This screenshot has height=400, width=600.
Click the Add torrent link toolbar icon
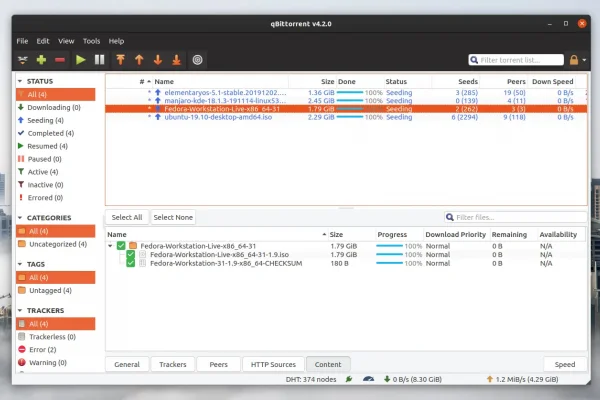point(23,60)
